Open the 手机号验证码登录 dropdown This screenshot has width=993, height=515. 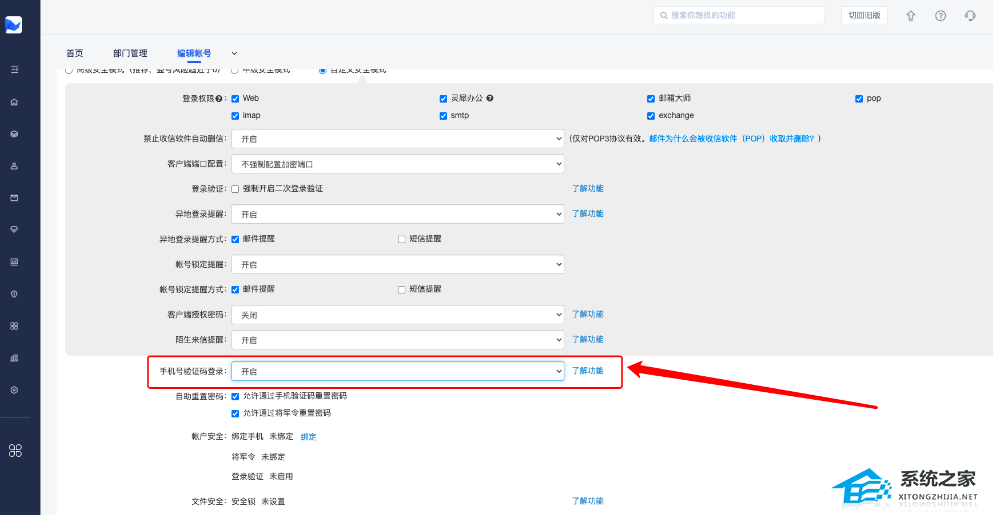pos(397,371)
